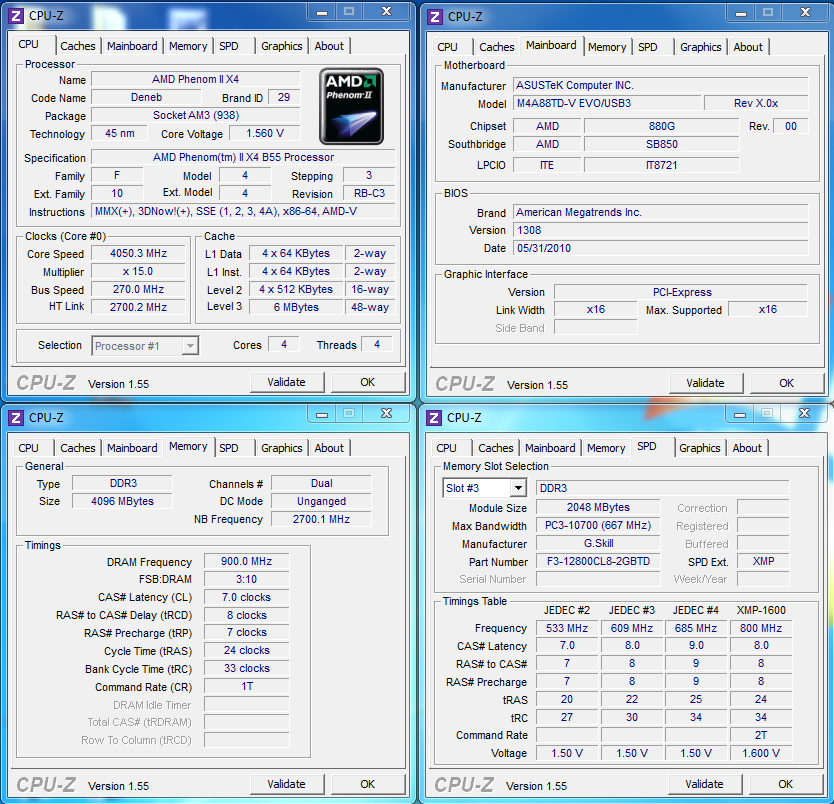Click OK button in Memory window
The width and height of the screenshot is (834, 804).
[368, 784]
